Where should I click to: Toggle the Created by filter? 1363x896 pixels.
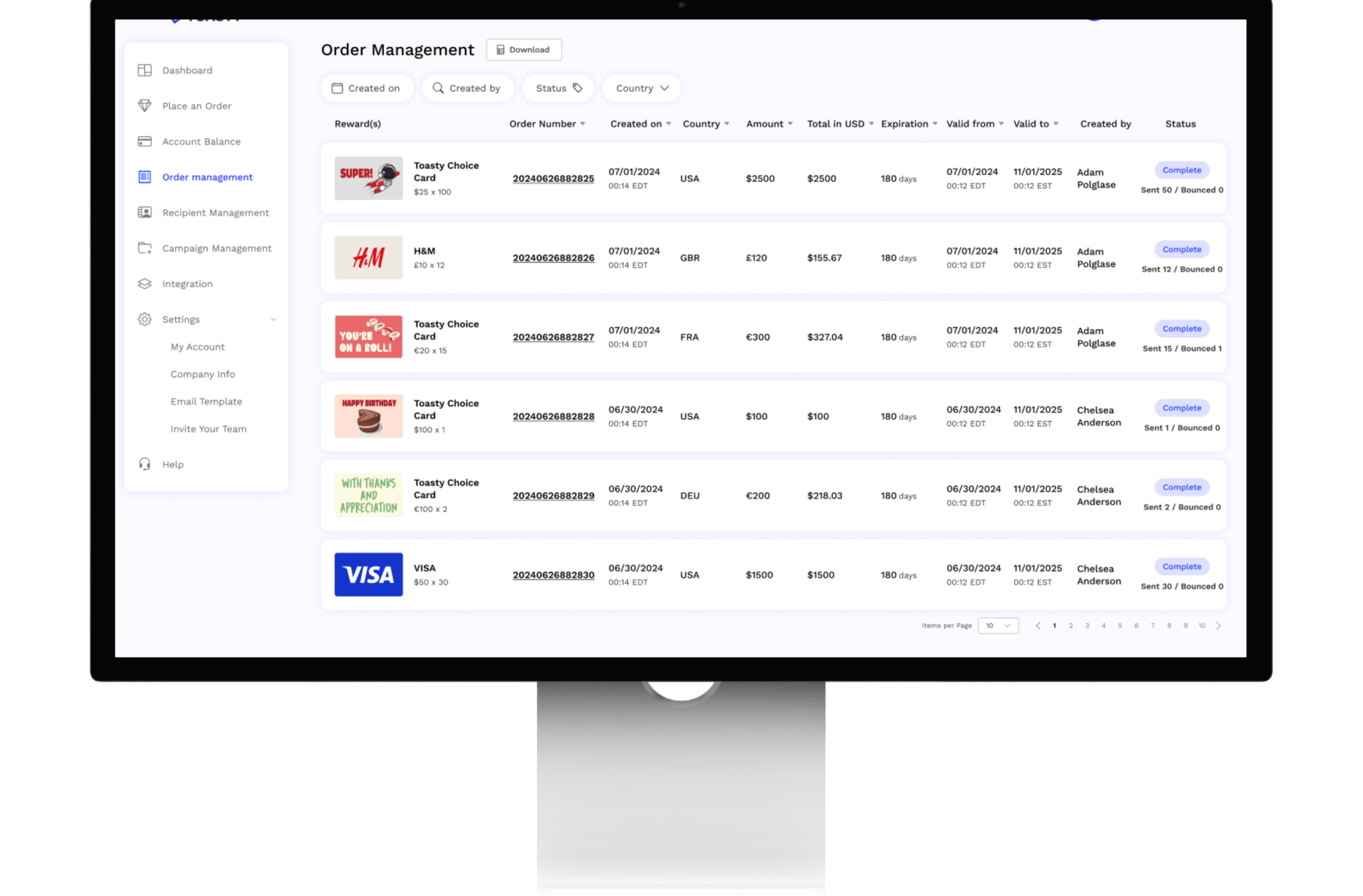(467, 88)
